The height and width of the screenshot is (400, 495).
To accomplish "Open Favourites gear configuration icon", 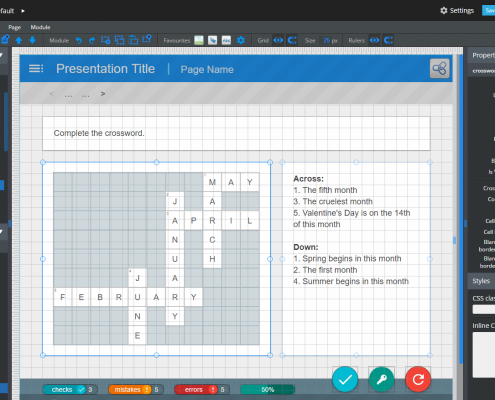I will (241, 40).
